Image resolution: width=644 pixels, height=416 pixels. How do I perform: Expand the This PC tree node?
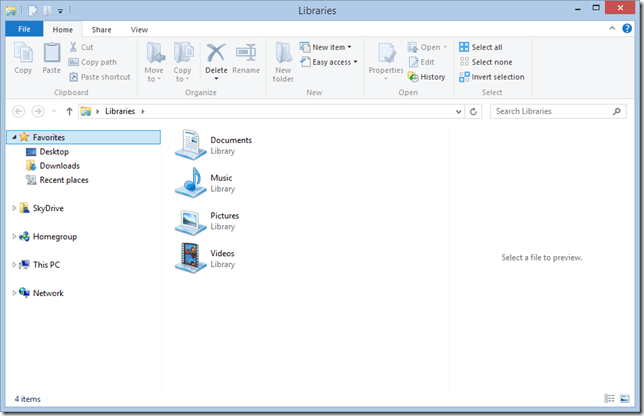[x=14, y=265]
